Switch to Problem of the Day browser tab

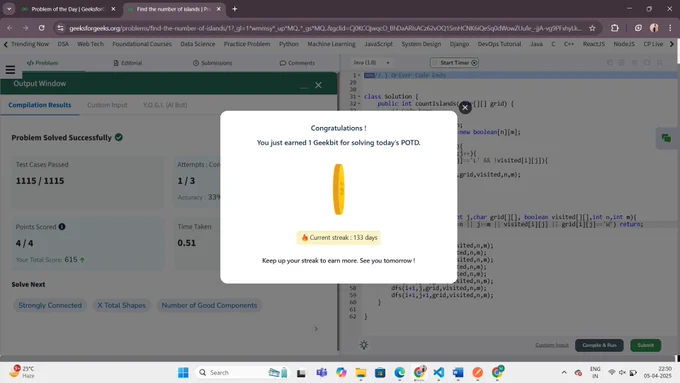[x=68, y=9]
